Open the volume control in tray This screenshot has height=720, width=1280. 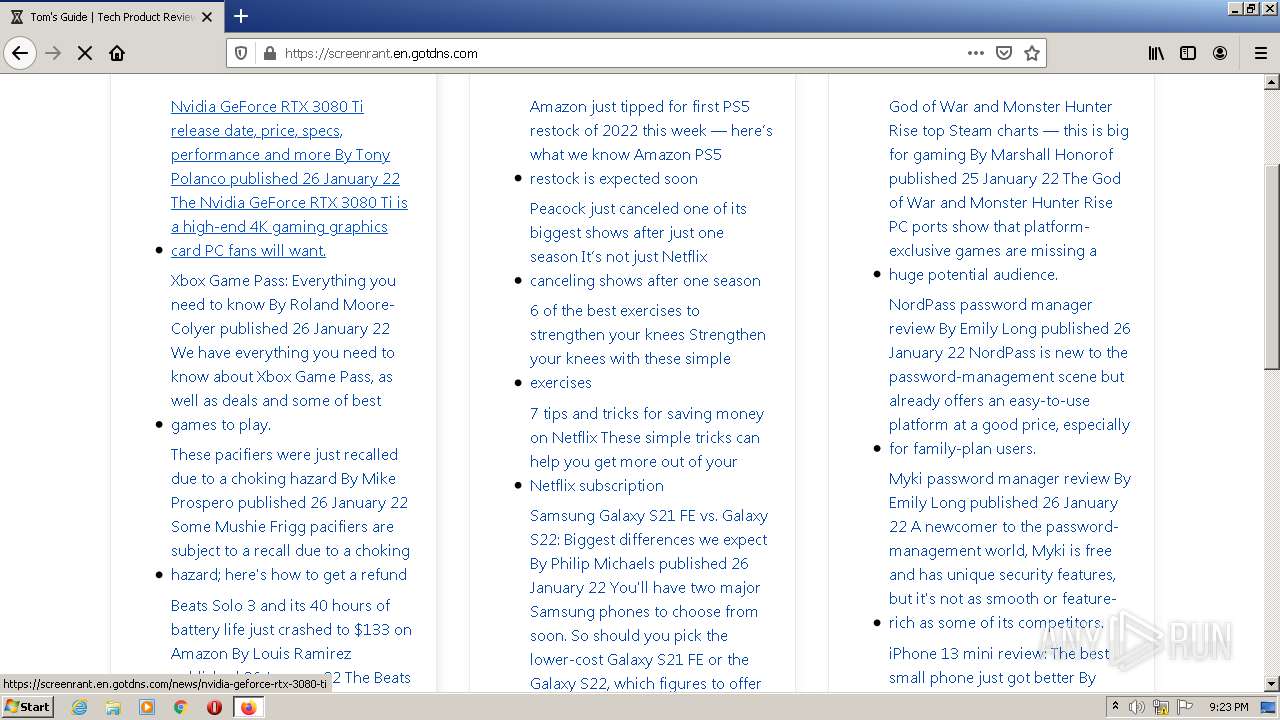[1137, 707]
